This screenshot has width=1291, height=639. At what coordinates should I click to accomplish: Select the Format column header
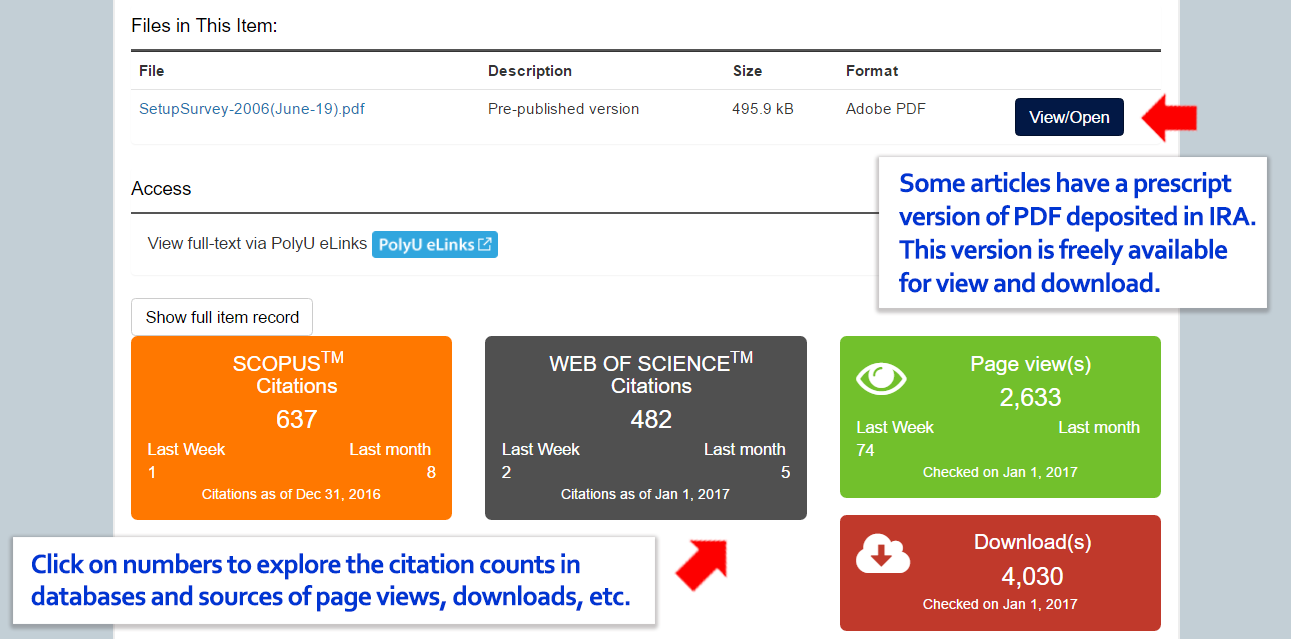(x=872, y=71)
